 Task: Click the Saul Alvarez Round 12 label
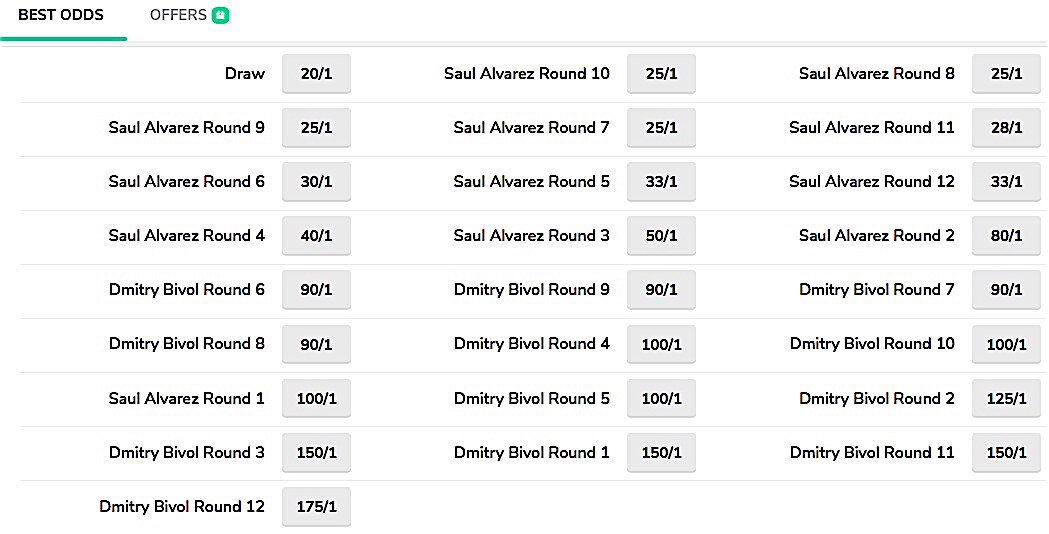[x=871, y=182]
